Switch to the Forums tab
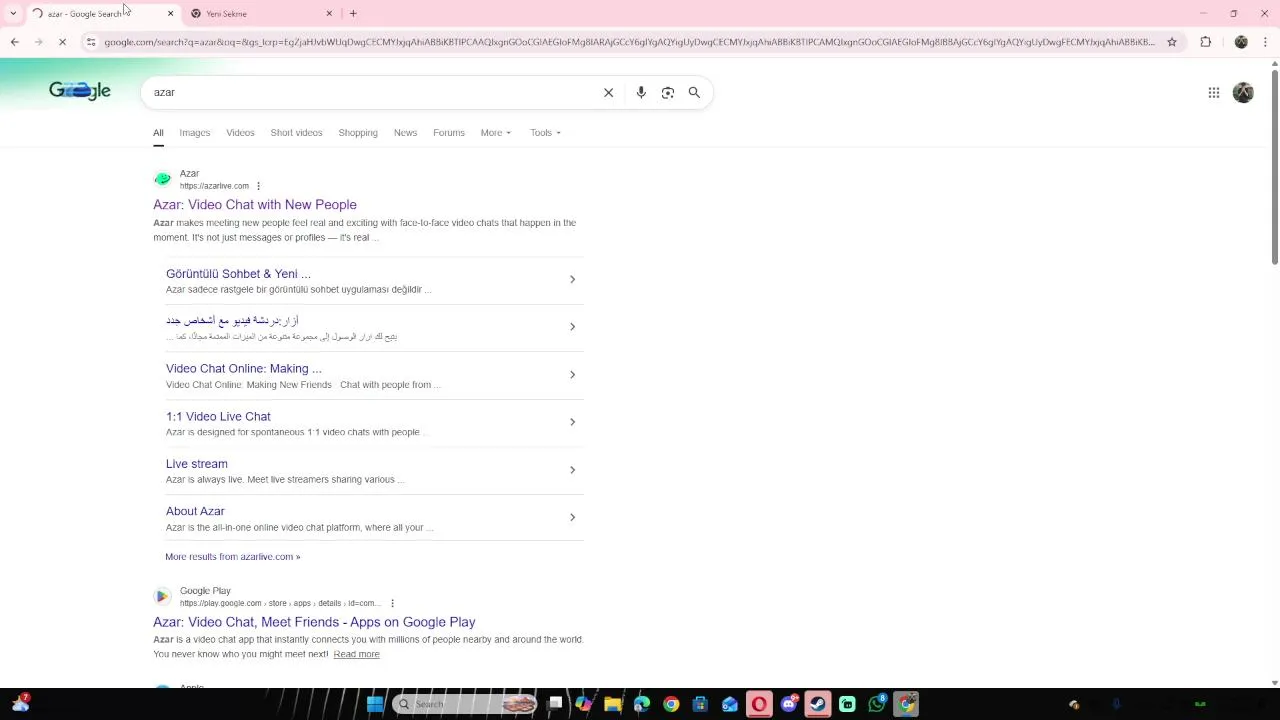1280x720 pixels. (449, 132)
